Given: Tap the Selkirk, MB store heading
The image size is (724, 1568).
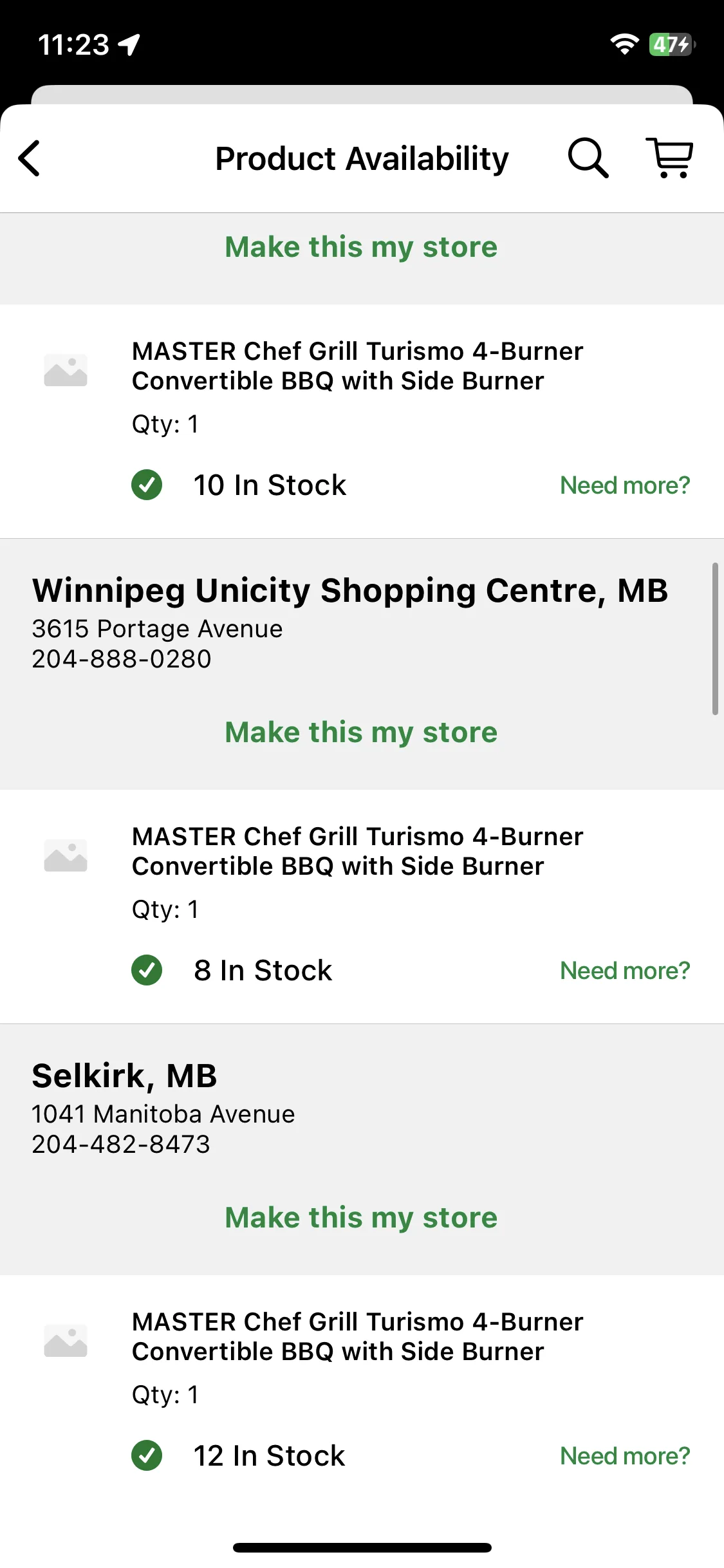Looking at the screenshot, I should click(125, 1076).
